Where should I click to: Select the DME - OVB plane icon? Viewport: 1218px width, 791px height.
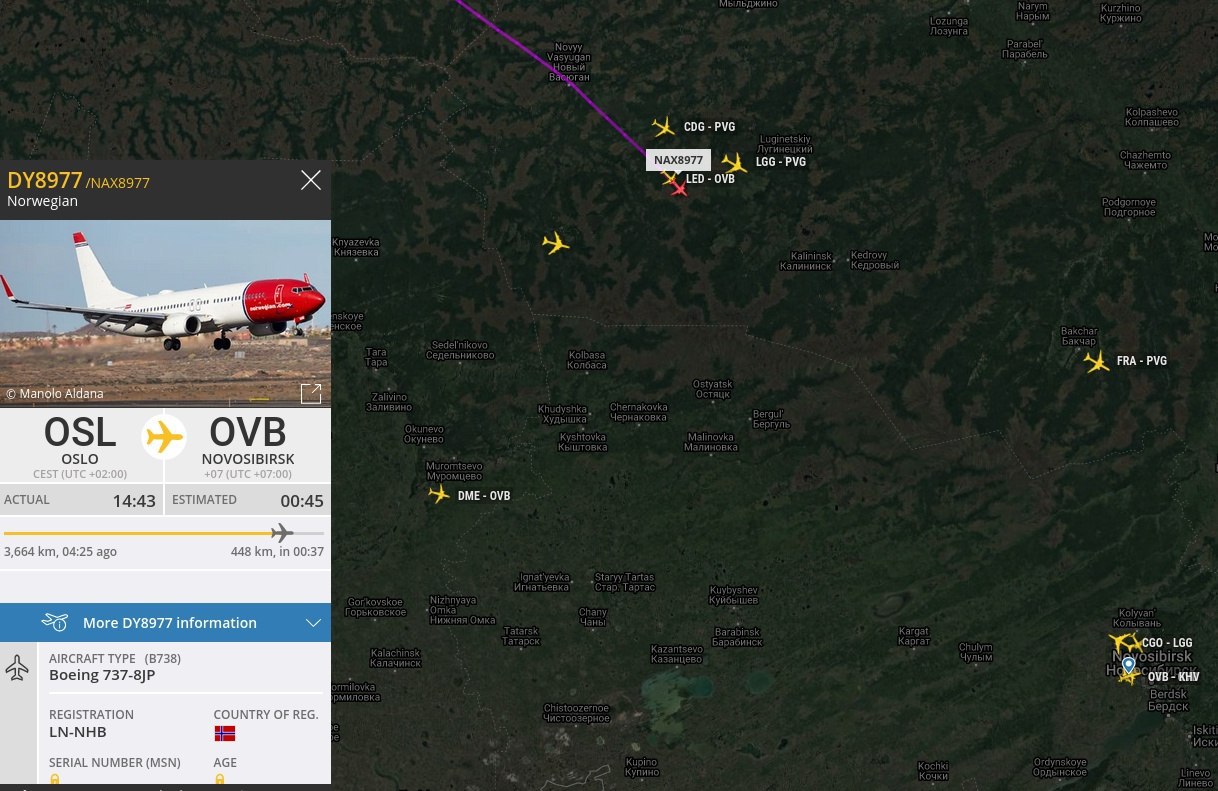(439, 494)
